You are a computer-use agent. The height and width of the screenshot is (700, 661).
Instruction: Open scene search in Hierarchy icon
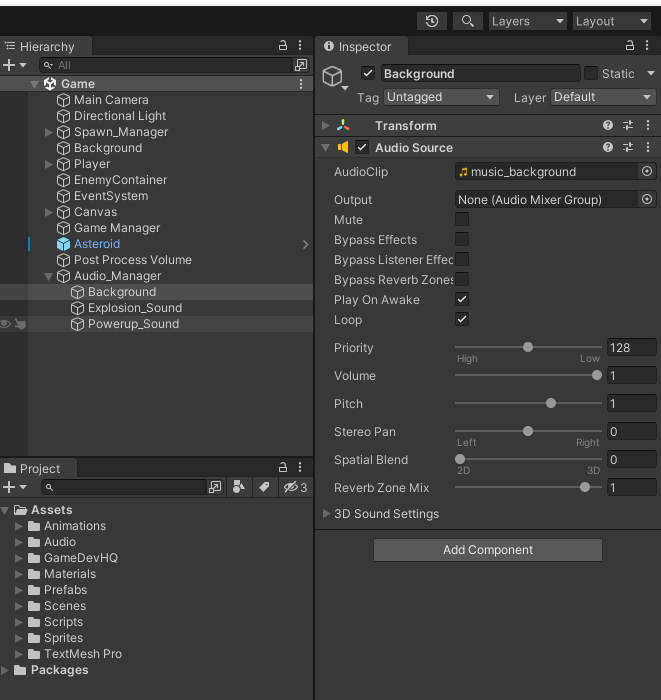(x=301, y=65)
